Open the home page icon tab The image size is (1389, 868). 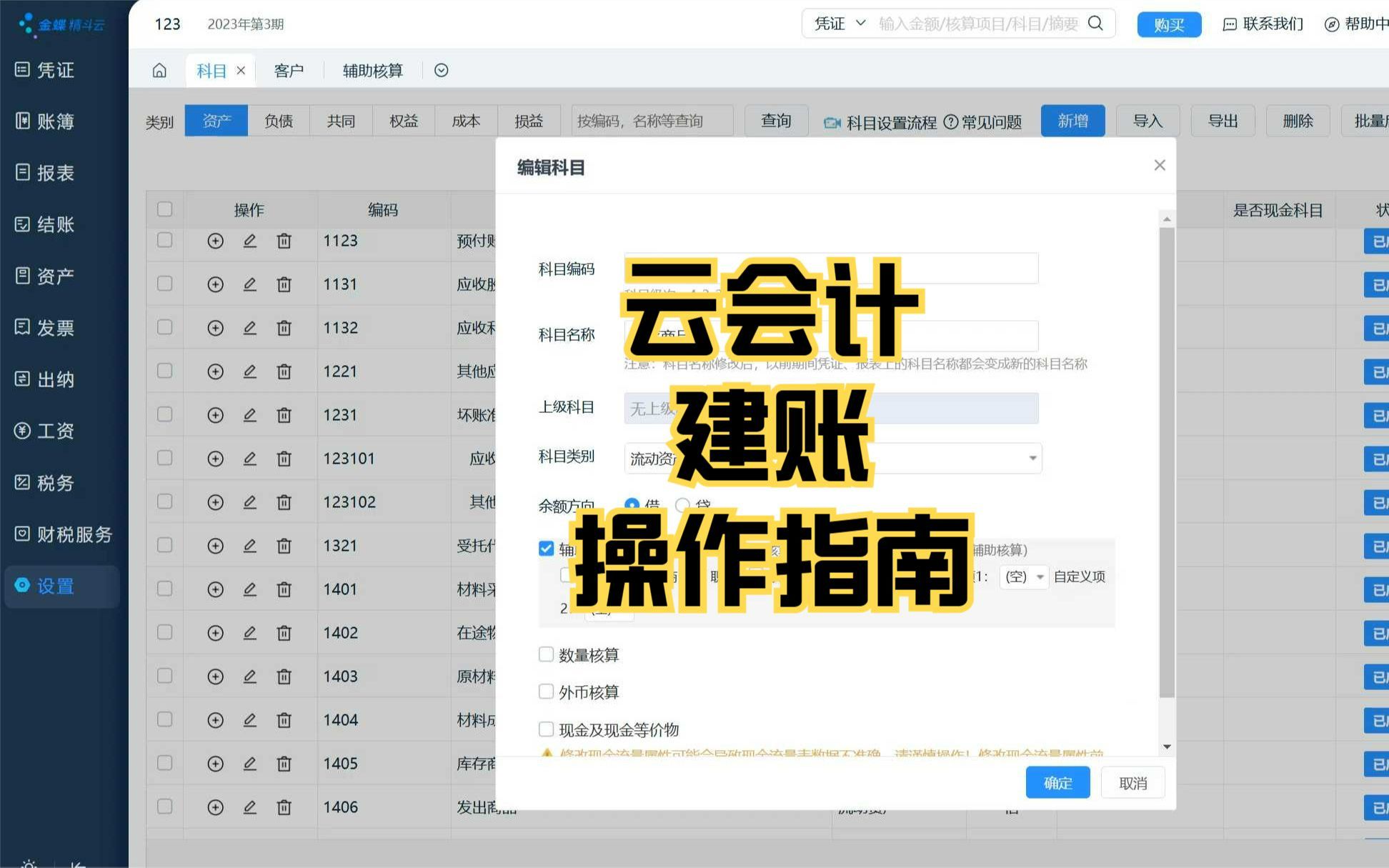159,70
